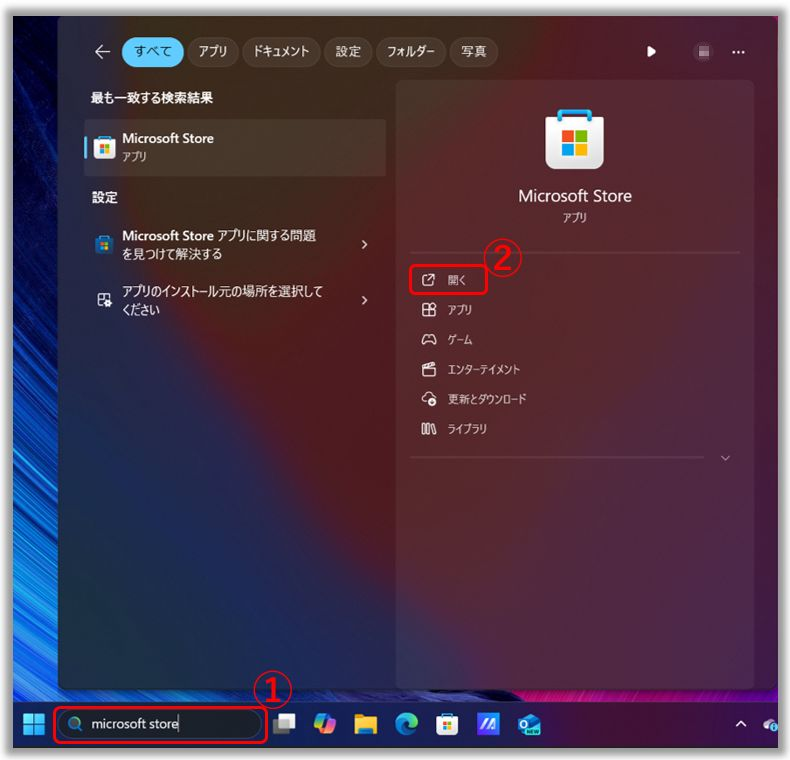Open Task View from the taskbar
The width and height of the screenshot is (790, 760).
[284, 724]
